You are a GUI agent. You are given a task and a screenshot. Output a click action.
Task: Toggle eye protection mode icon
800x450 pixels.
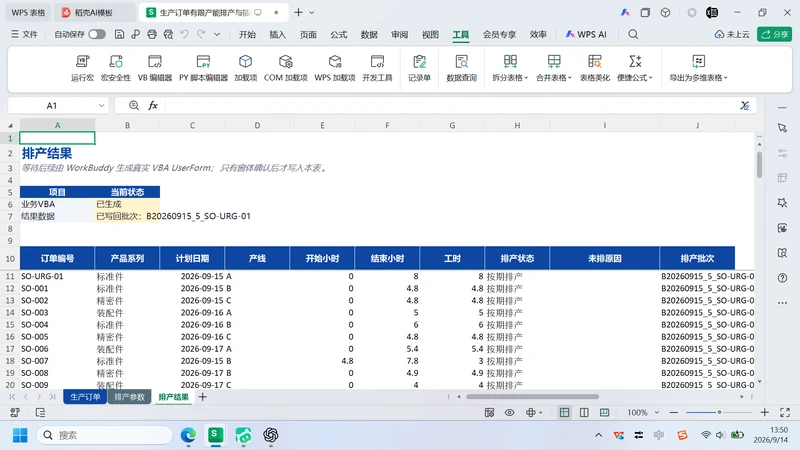(510, 412)
